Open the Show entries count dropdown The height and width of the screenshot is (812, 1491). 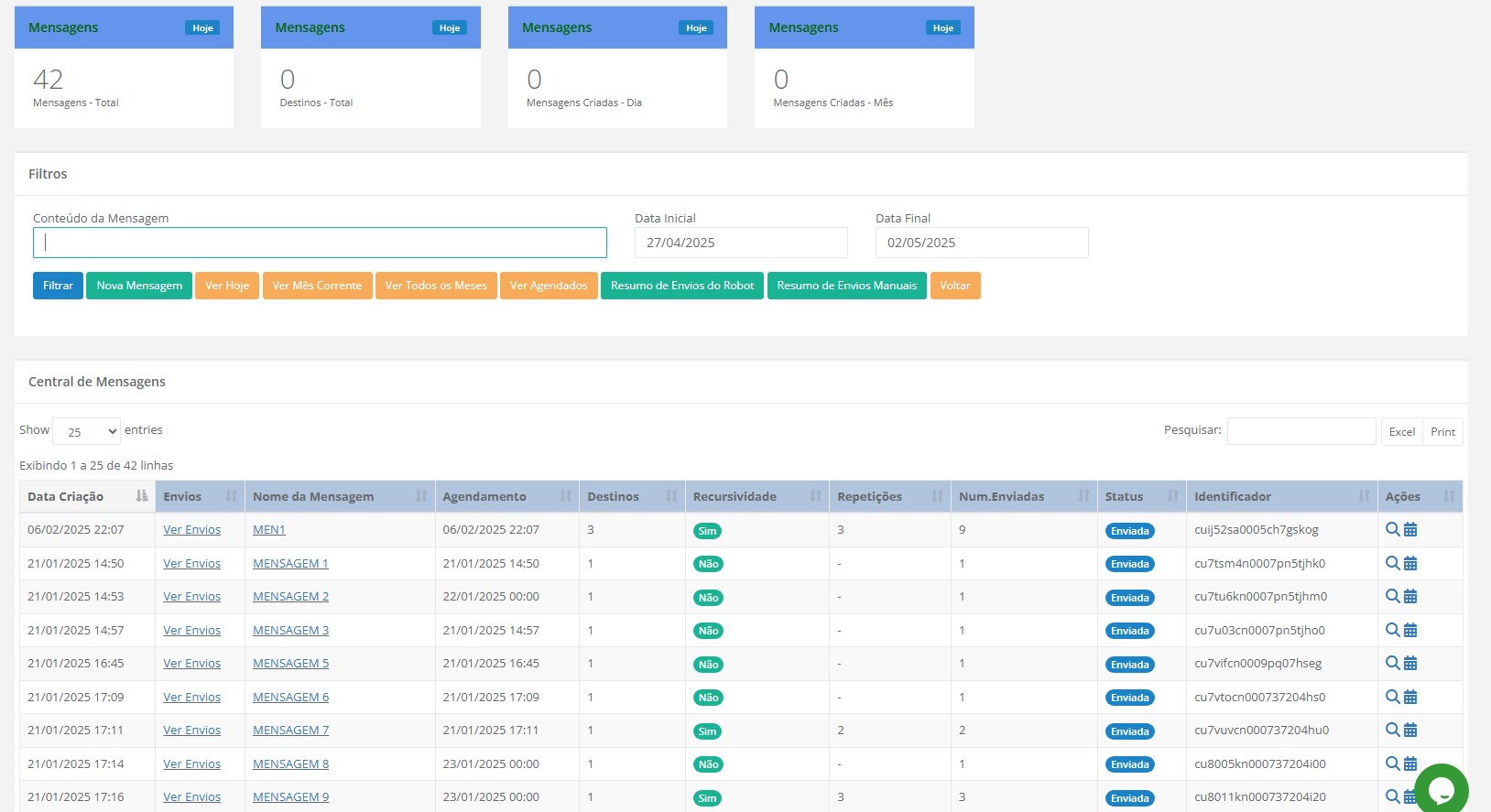coord(87,431)
